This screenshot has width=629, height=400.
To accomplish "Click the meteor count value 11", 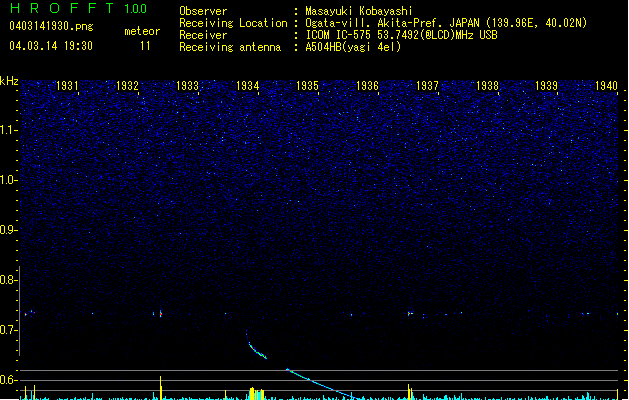I will pyautogui.click(x=146, y=46).
